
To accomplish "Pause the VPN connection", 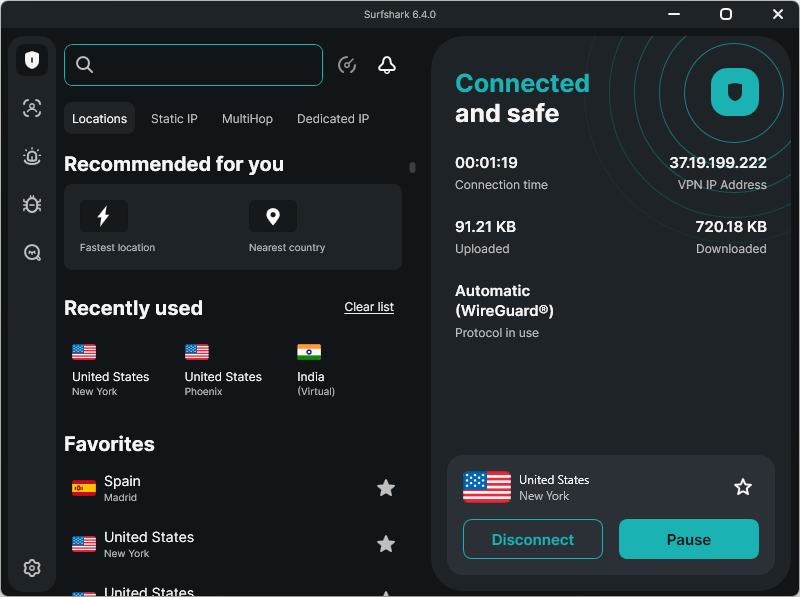I will pos(689,539).
